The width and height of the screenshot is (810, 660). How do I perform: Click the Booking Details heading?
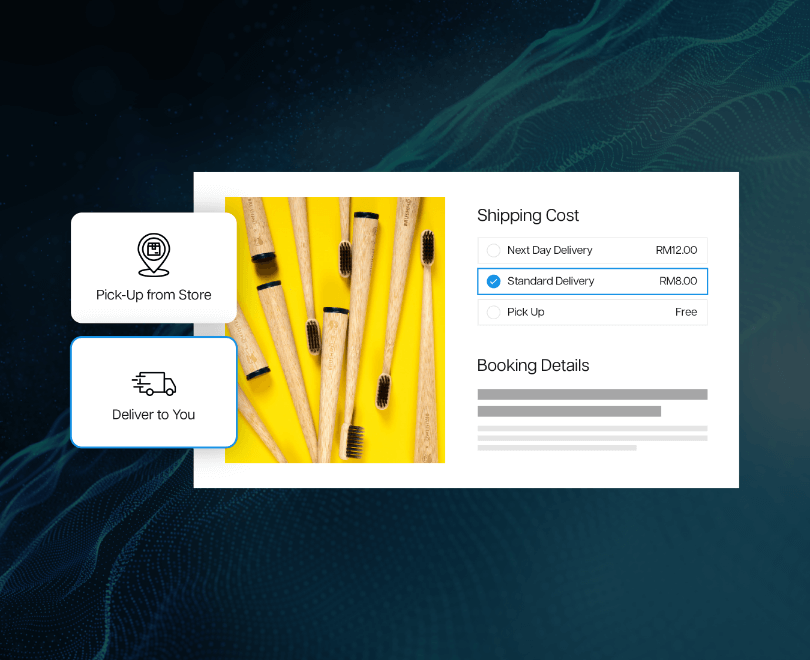(533, 365)
